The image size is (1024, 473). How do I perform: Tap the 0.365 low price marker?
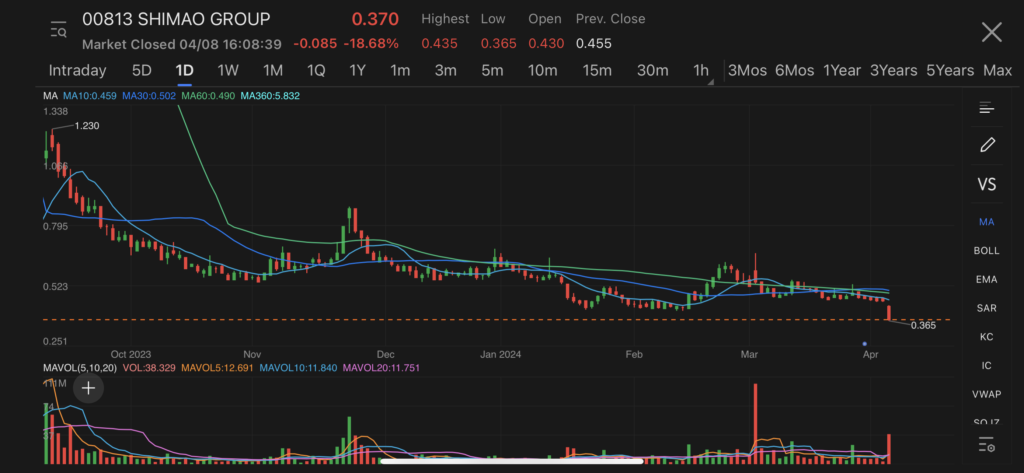pyautogui.click(x=923, y=325)
